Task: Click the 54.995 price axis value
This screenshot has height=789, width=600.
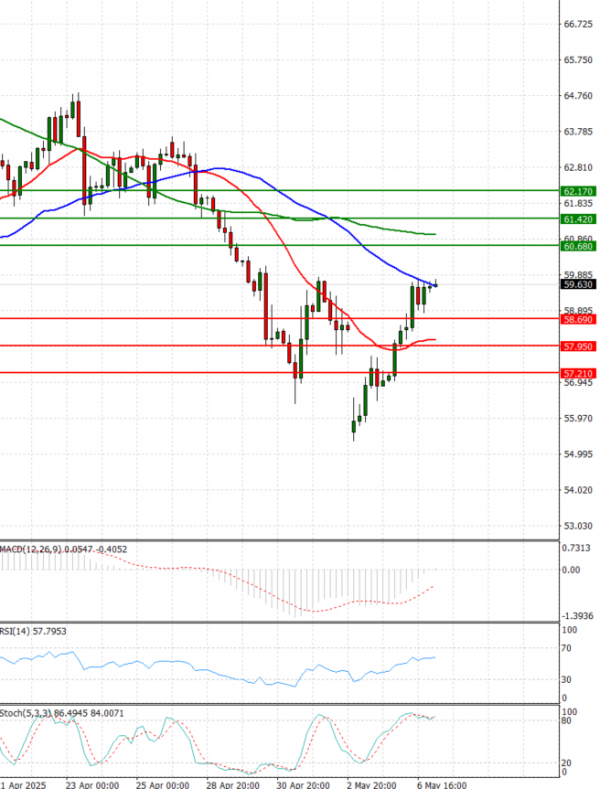Action: (578, 454)
